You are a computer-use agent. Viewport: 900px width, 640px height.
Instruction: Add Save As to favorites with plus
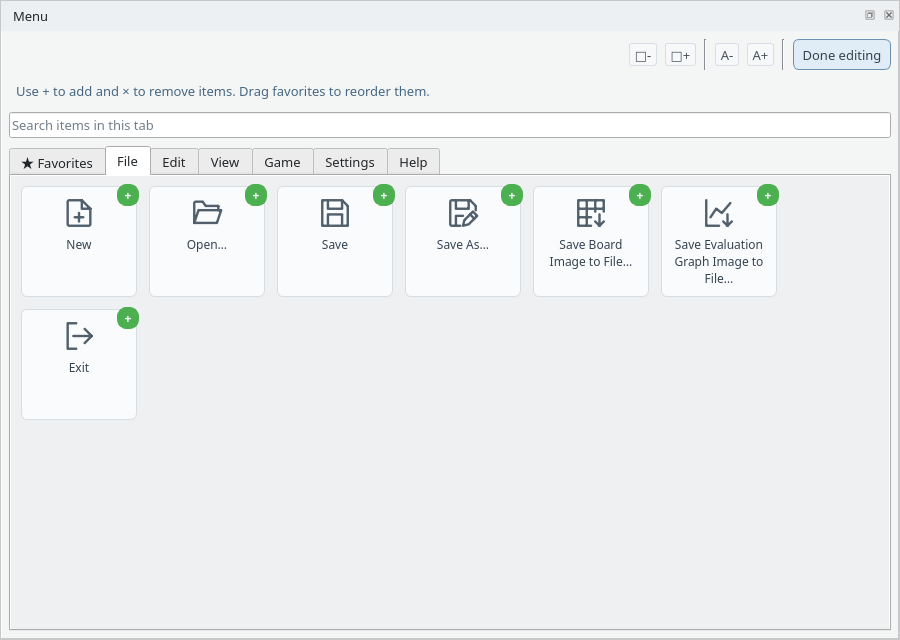click(x=512, y=196)
